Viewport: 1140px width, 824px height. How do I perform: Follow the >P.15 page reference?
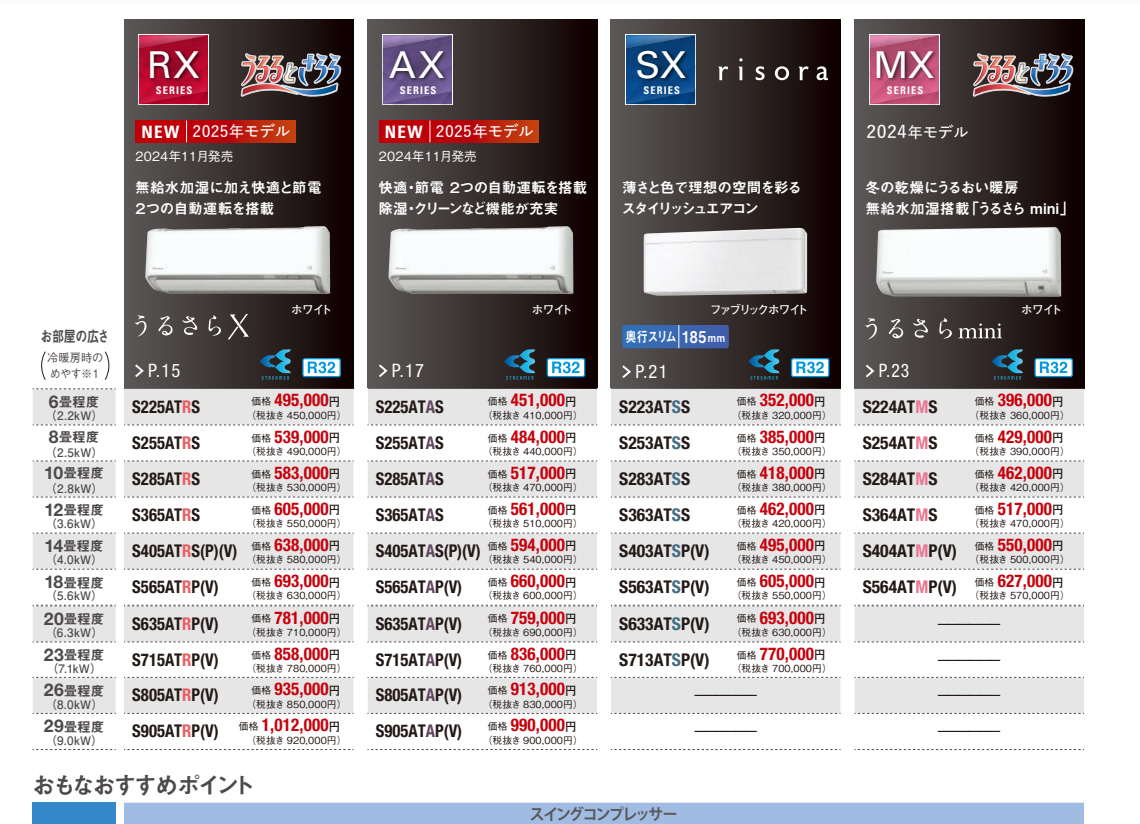(157, 371)
